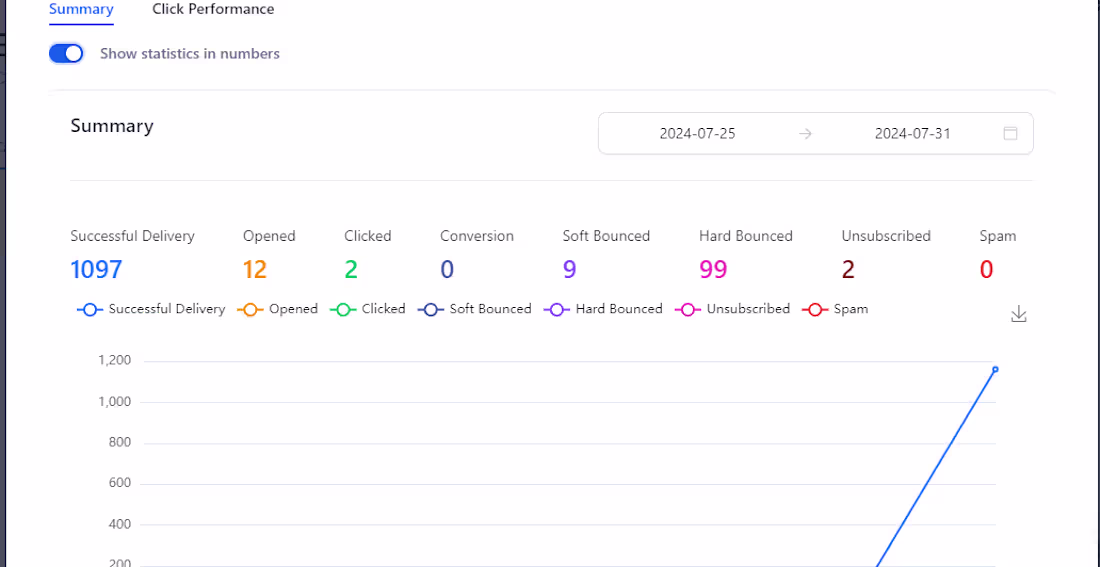Click the end date 2024-07-31 field
This screenshot has width=1100, height=567.
(x=913, y=133)
